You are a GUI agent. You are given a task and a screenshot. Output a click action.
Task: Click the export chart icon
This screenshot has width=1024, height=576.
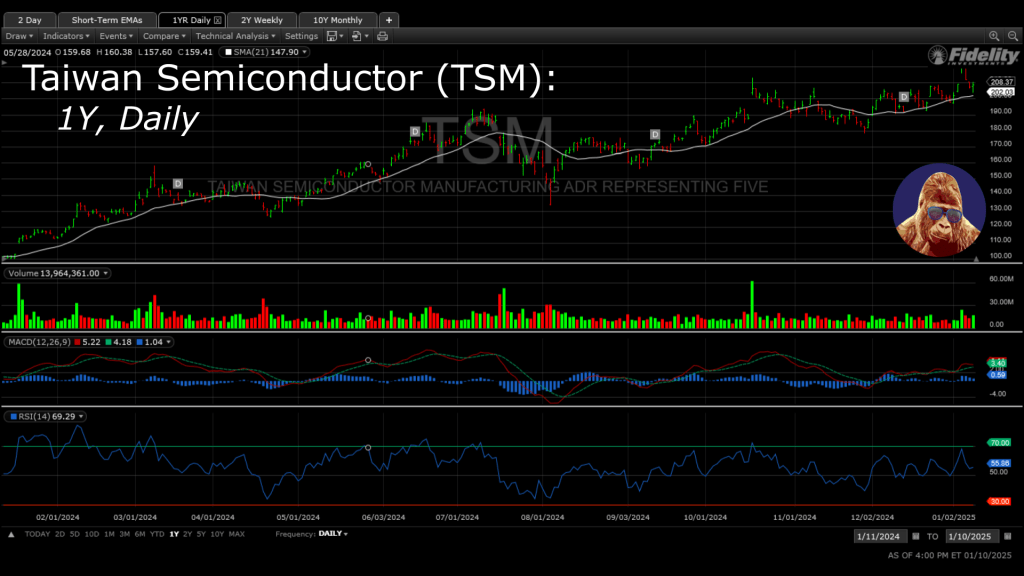[357, 36]
